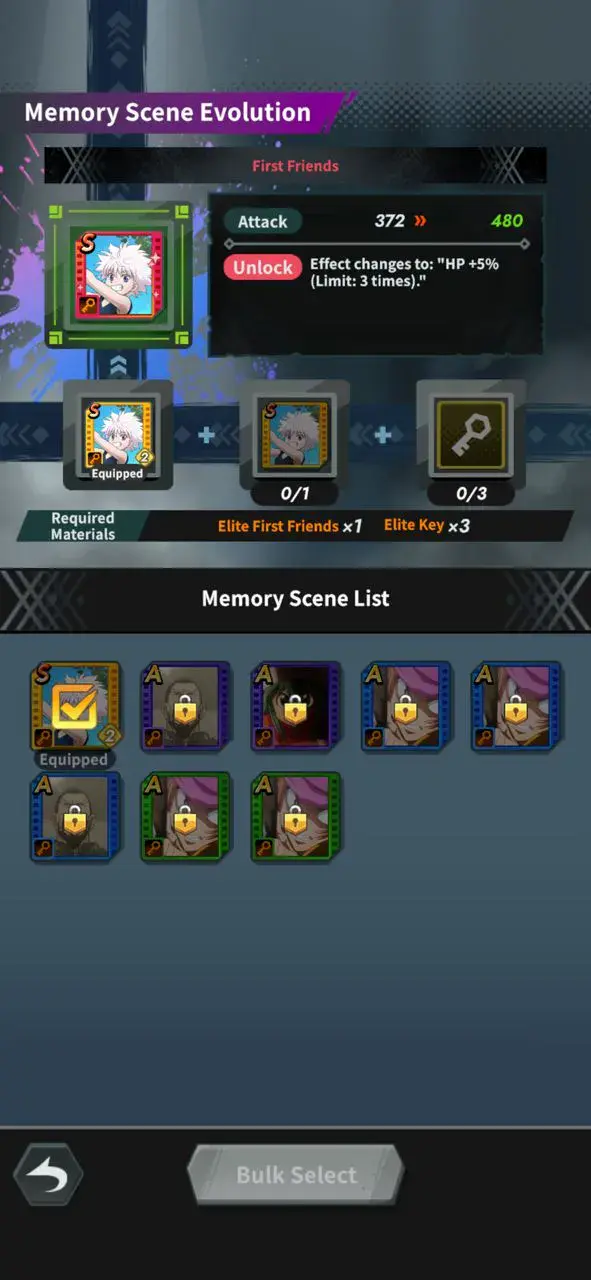Tap the upward chevrons below result card
This screenshot has width=591, height=1280.
(x=118, y=365)
